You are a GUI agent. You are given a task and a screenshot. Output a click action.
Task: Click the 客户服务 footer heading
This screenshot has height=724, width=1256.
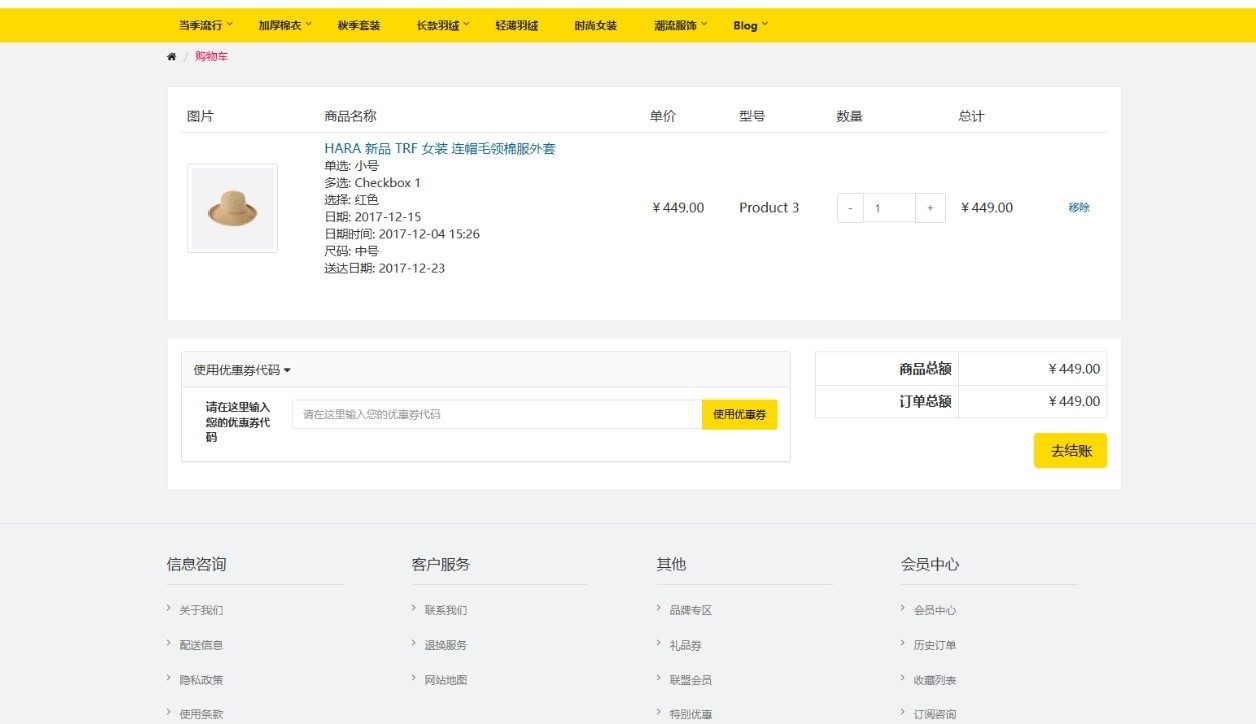pyautogui.click(x=440, y=564)
